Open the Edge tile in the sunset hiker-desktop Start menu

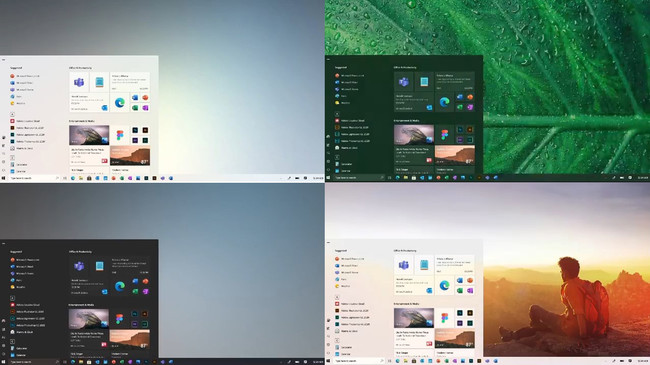[x=444, y=285]
